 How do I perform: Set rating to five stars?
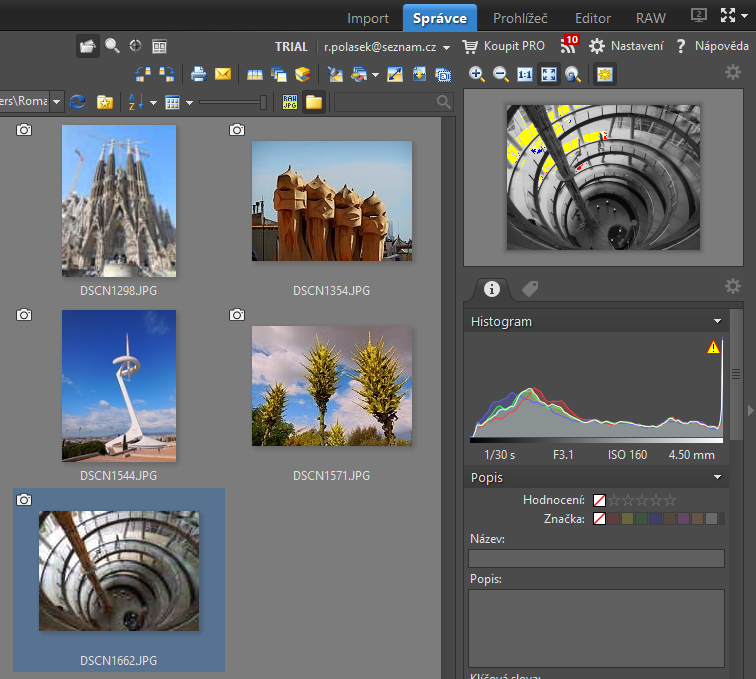pyautogui.click(x=670, y=500)
